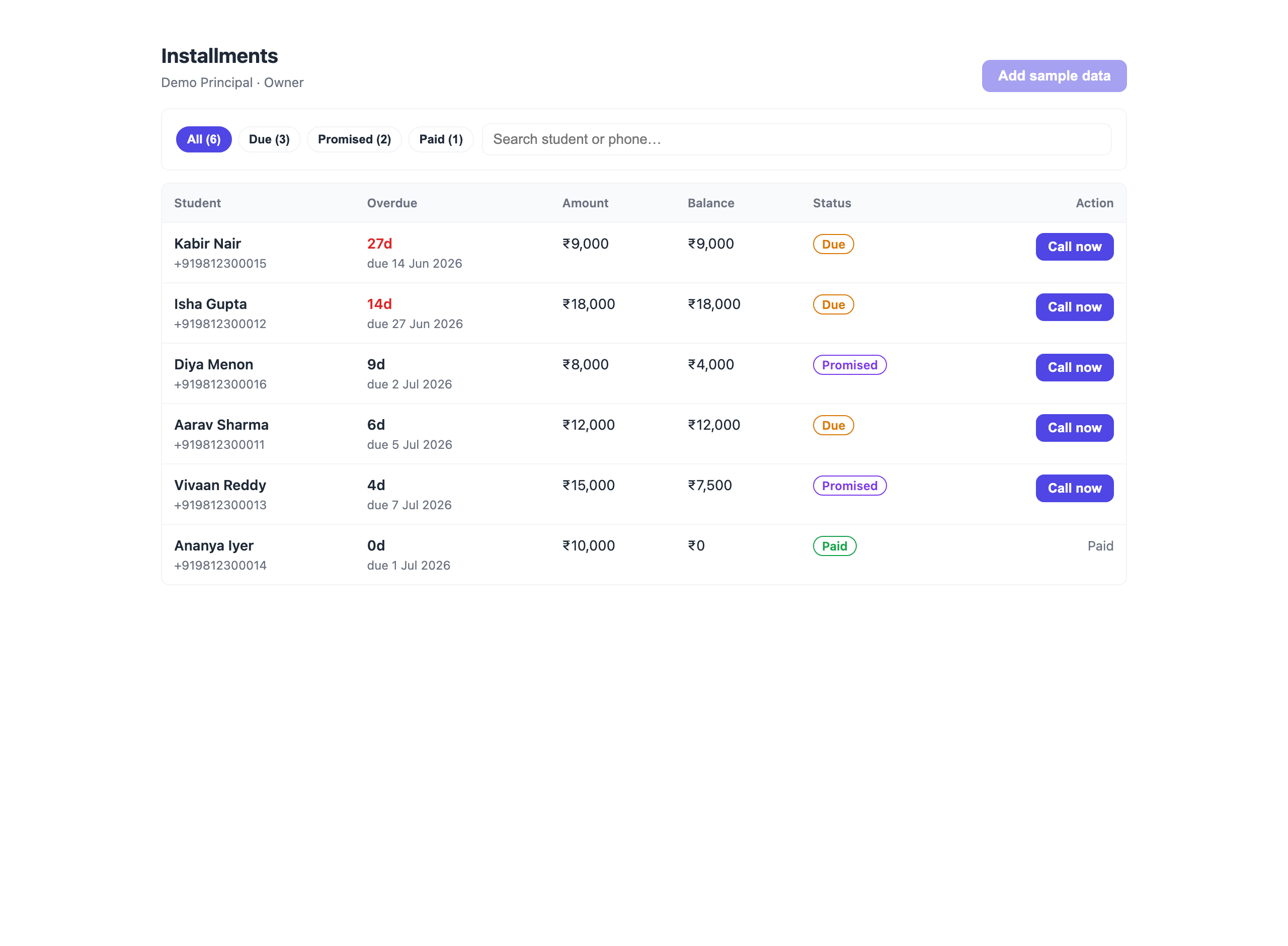The width and height of the screenshot is (1288, 946).
Task: Show the Promised (2) installments
Action: [354, 139]
